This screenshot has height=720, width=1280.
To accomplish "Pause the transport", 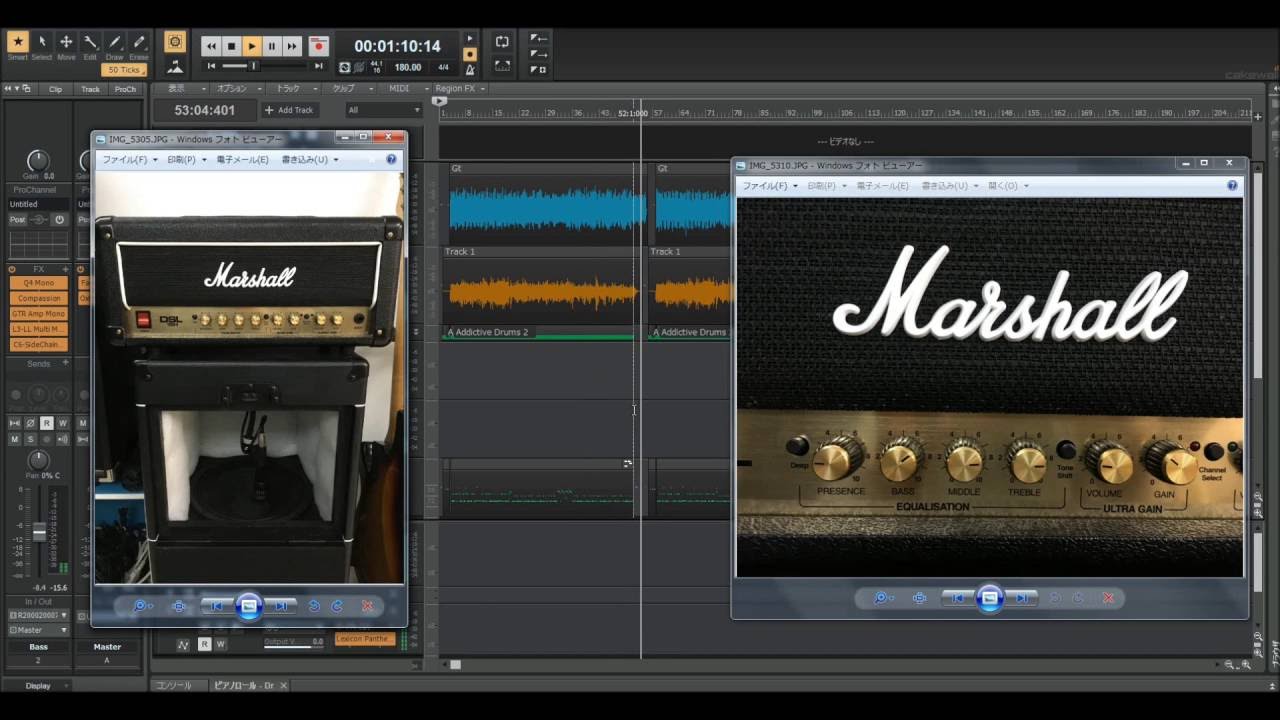I will 271,46.
